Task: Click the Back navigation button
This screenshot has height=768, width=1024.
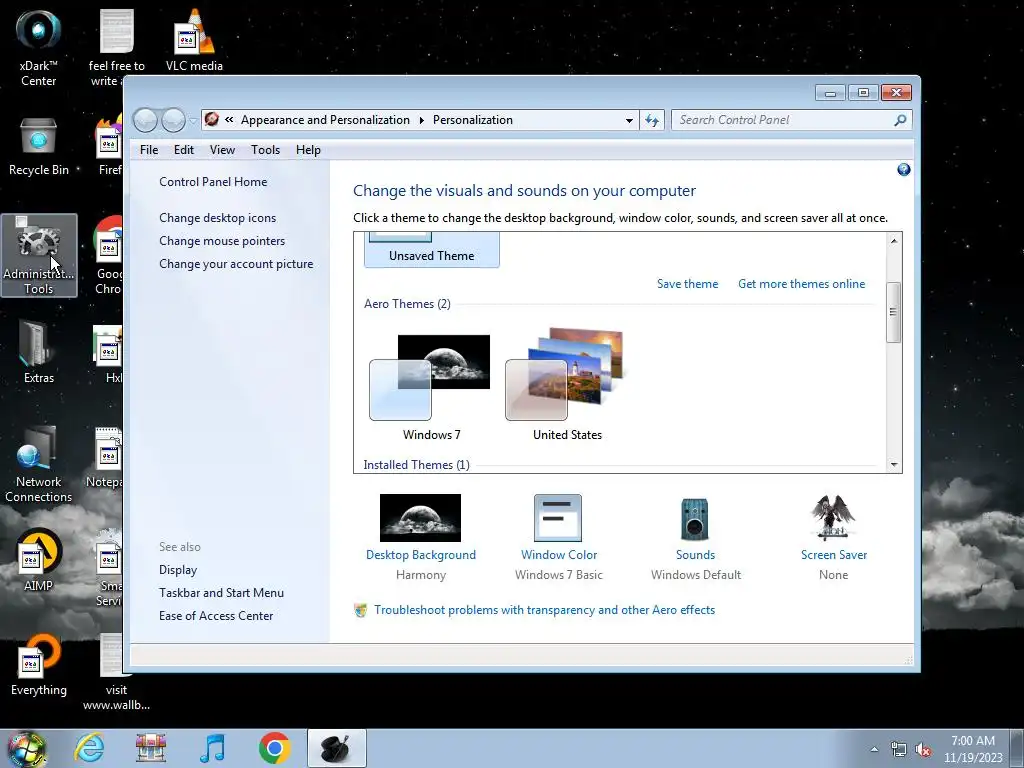Action: coord(145,120)
